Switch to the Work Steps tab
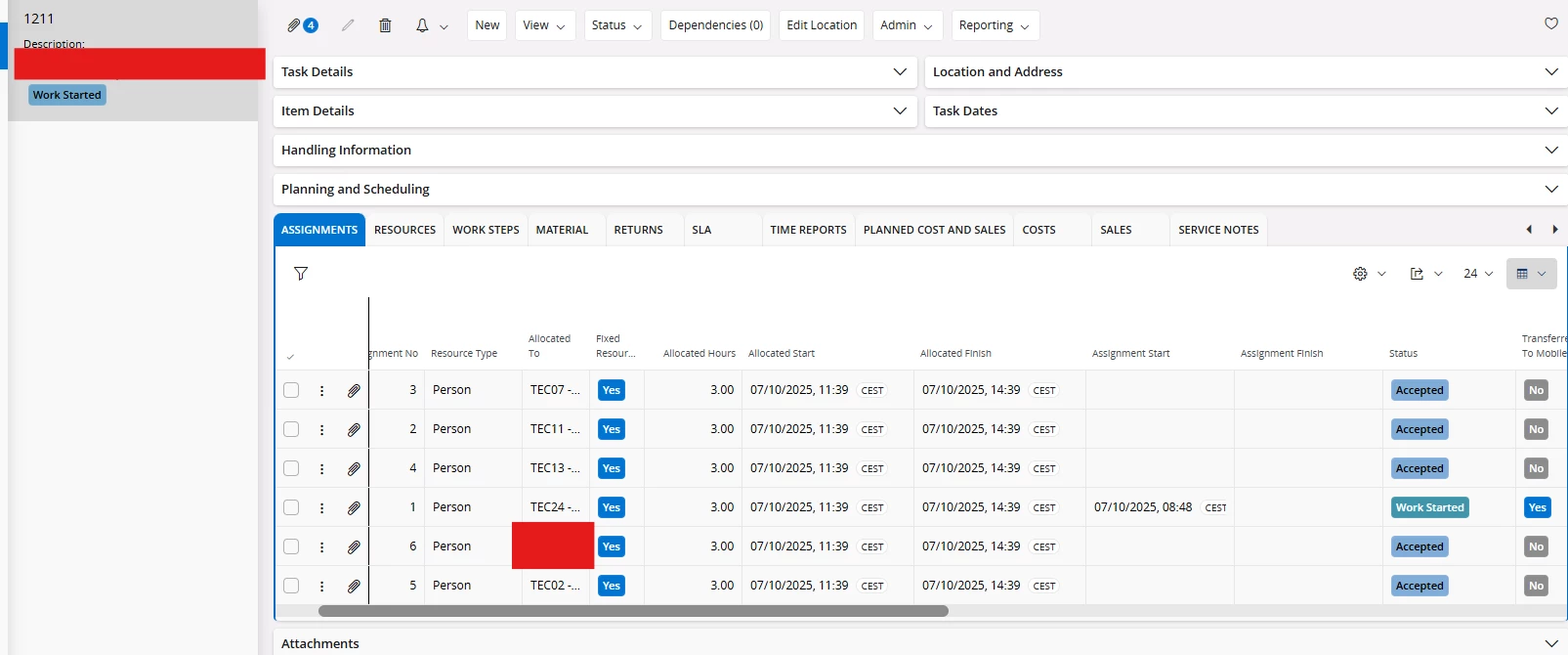The image size is (1568, 655). tap(486, 230)
